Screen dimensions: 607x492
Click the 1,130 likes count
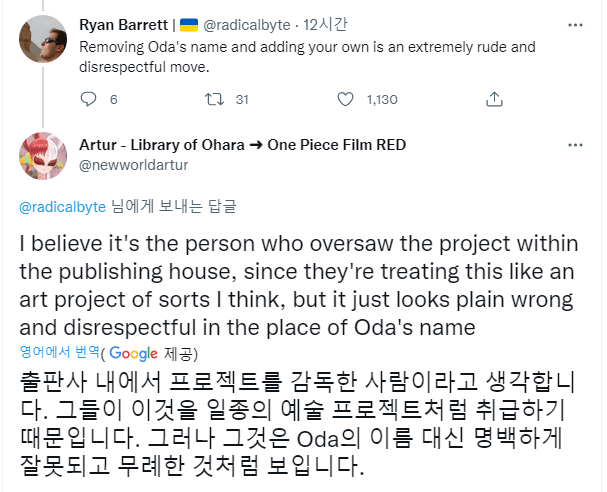coord(382,99)
